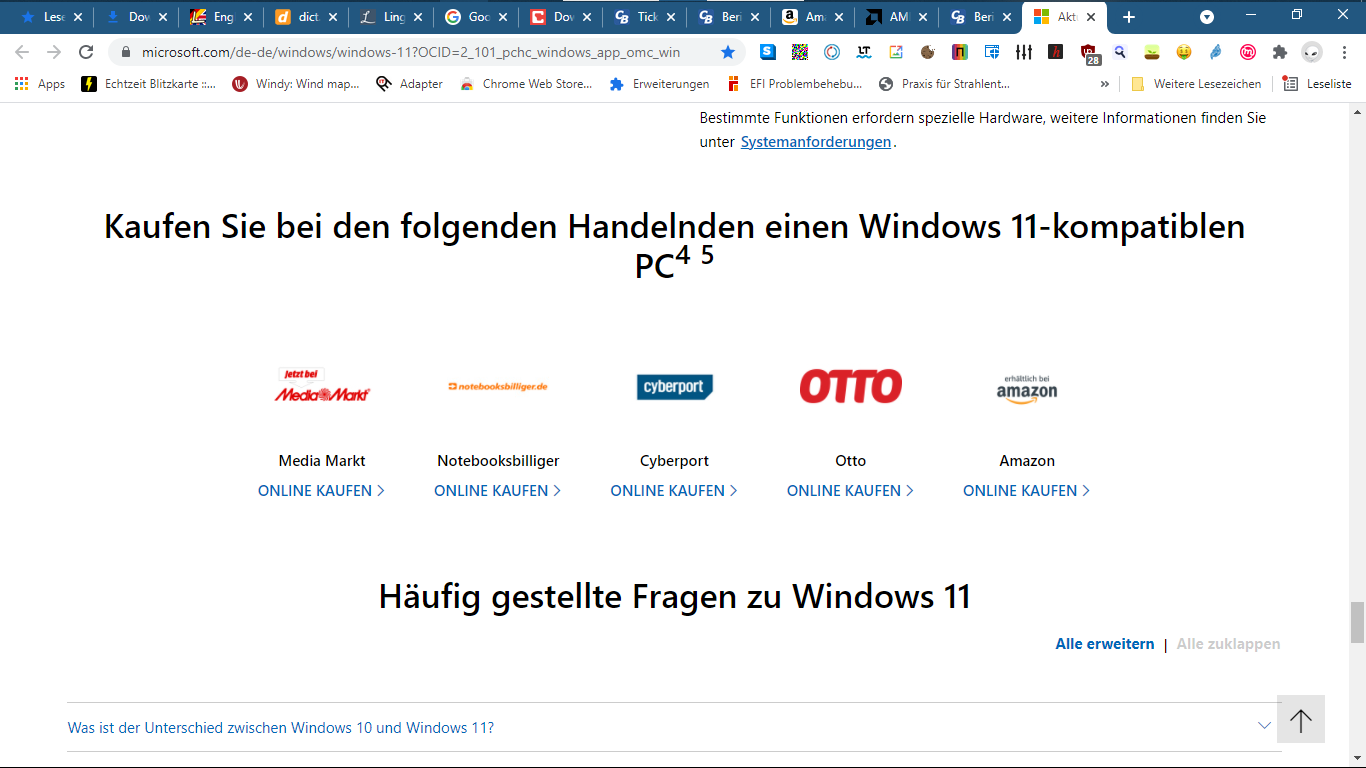1366x768 pixels.
Task: Open the Chrome profile avatar
Action: coord(1312,52)
